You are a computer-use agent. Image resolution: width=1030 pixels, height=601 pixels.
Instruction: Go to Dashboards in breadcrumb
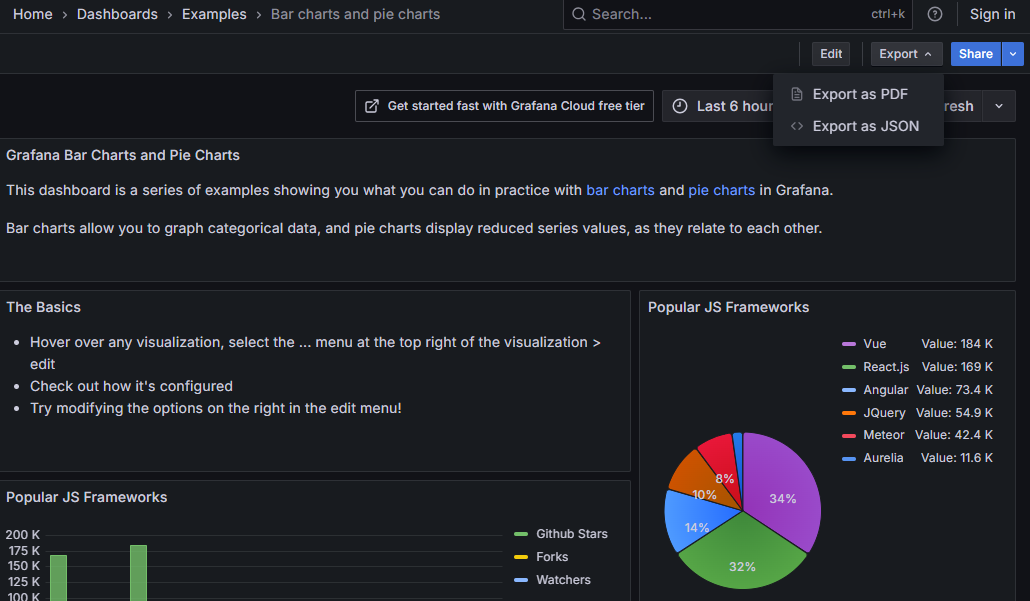click(117, 14)
